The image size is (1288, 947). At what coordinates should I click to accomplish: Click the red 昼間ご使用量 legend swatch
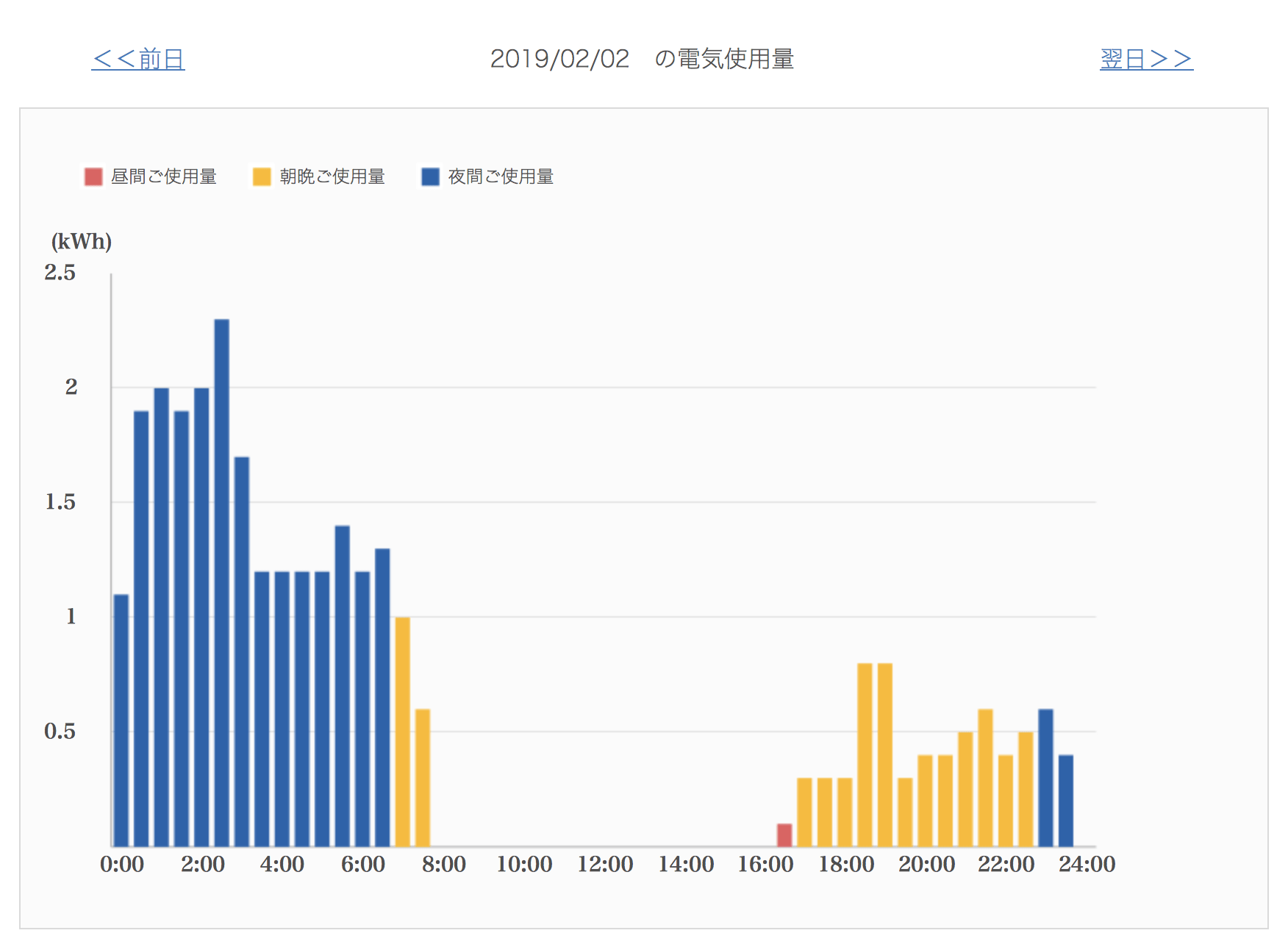point(93,176)
